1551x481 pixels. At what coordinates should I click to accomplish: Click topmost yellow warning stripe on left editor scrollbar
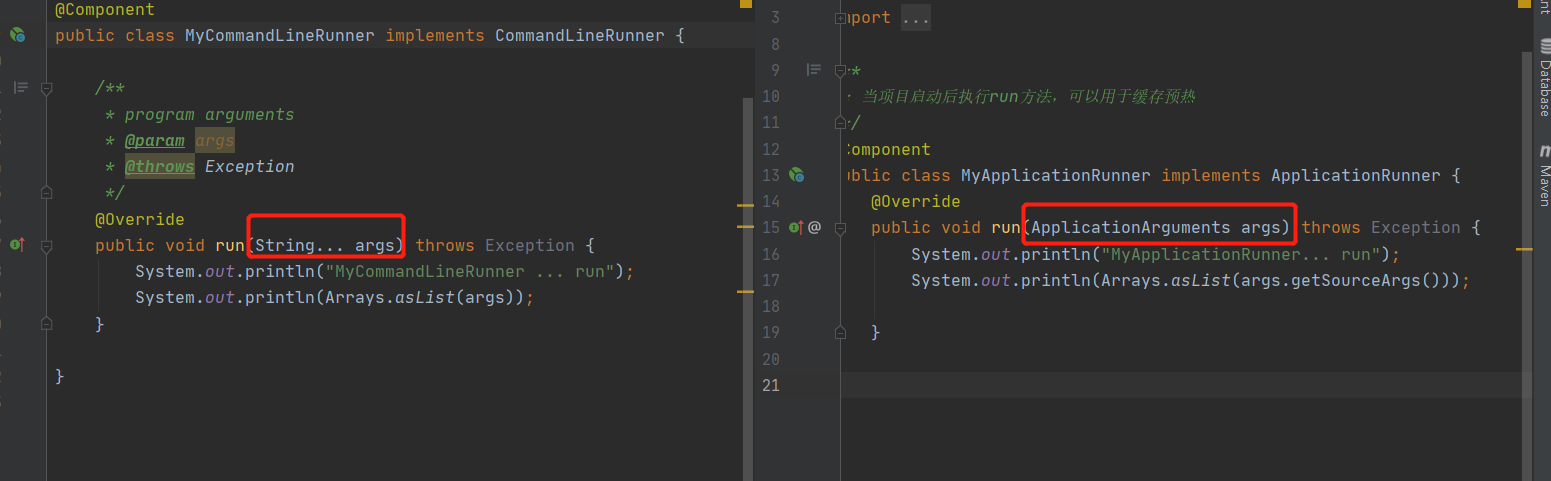[x=745, y=204]
